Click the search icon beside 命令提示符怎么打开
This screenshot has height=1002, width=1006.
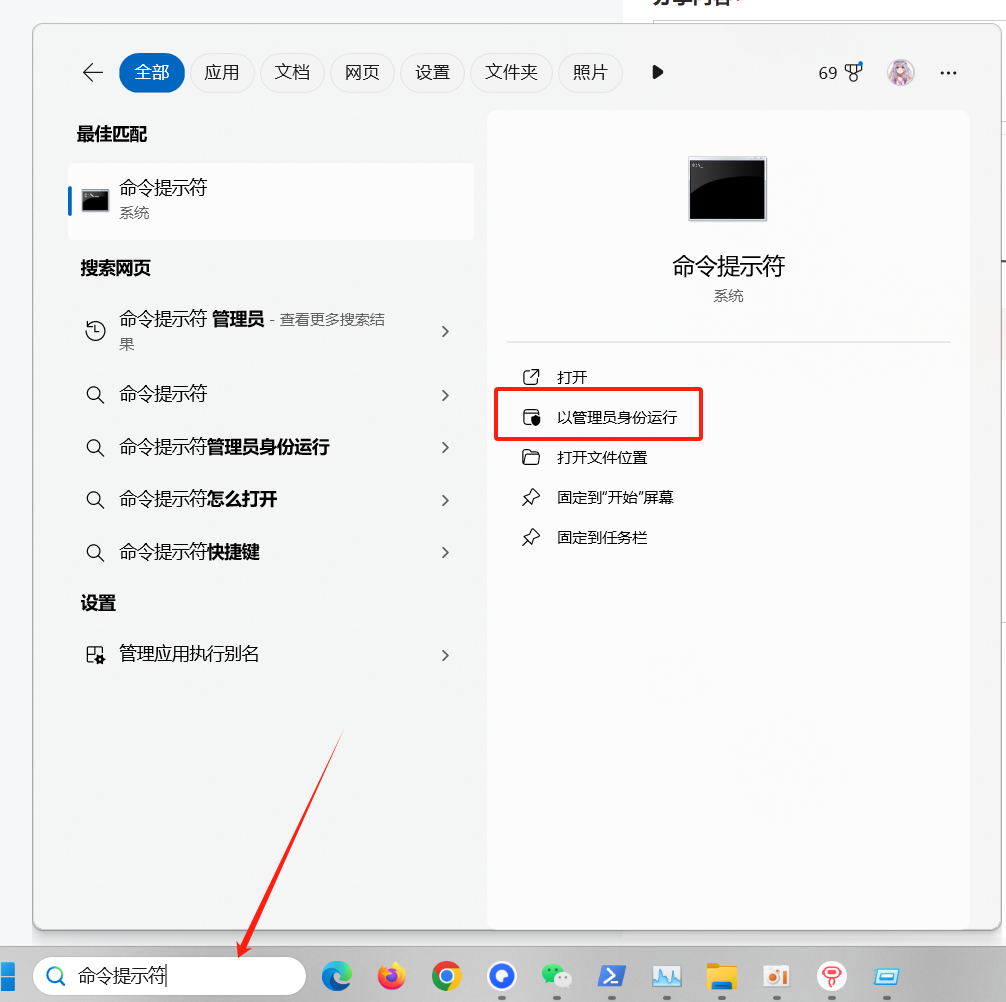click(95, 500)
